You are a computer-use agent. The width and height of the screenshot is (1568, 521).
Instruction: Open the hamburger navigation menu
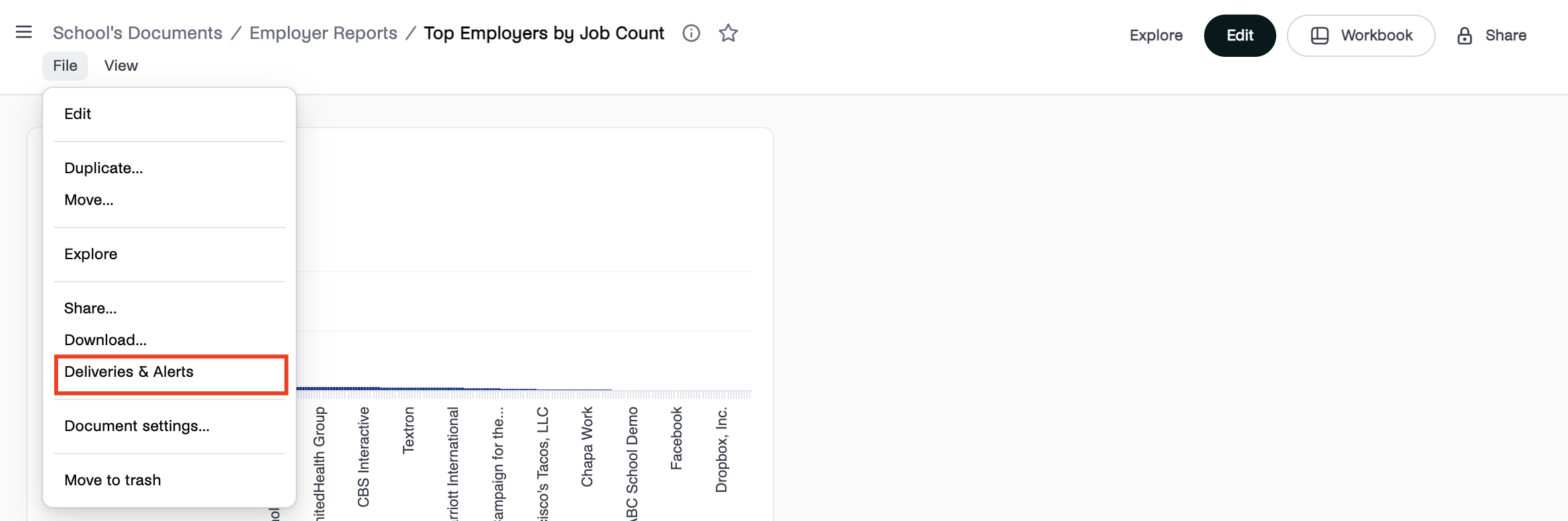[x=24, y=32]
